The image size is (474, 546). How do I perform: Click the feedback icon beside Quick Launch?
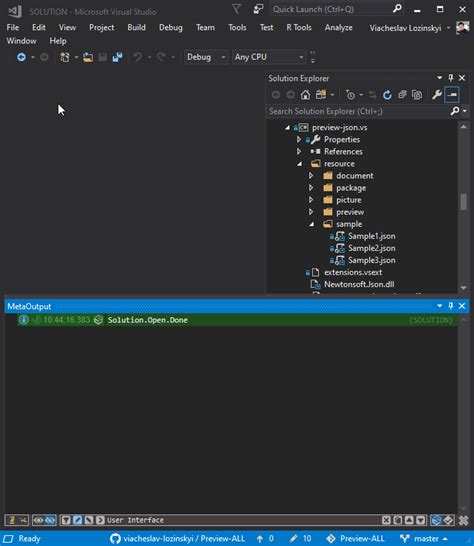tap(258, 9)
